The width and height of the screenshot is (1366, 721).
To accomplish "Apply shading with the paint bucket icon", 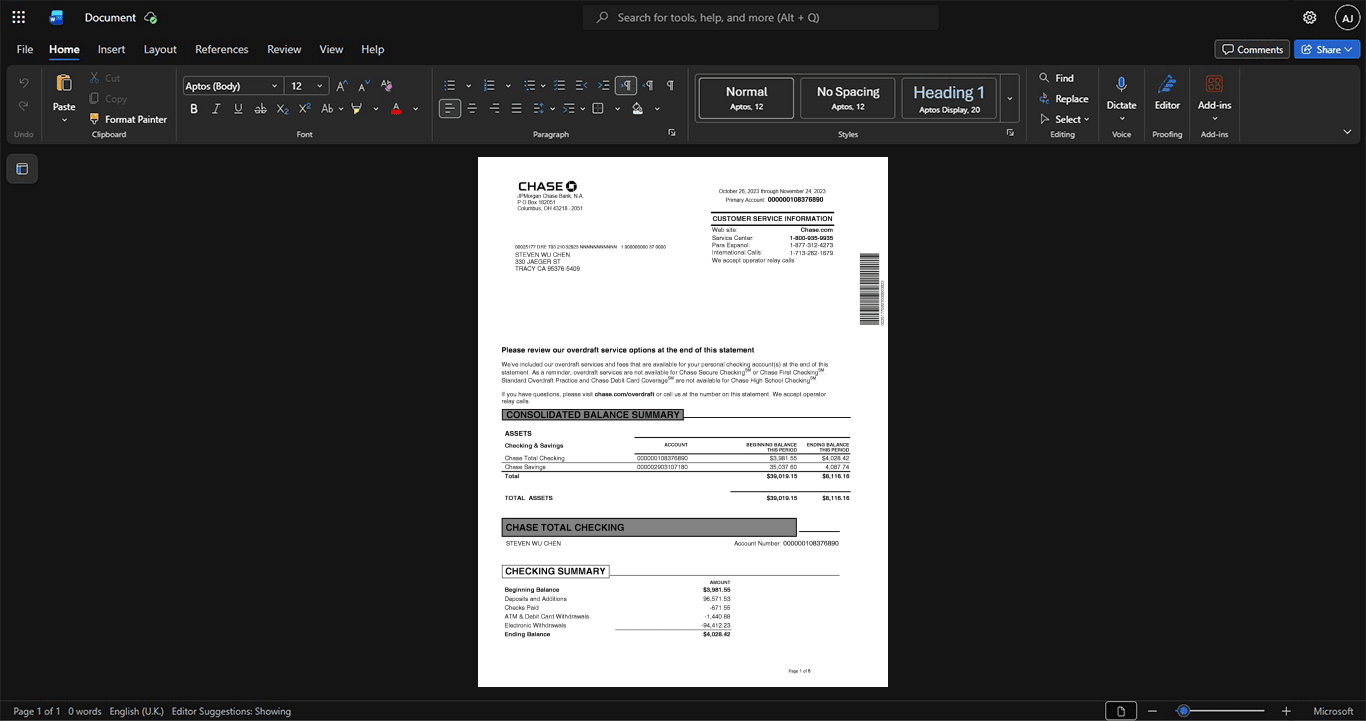I will coord(637,108).
